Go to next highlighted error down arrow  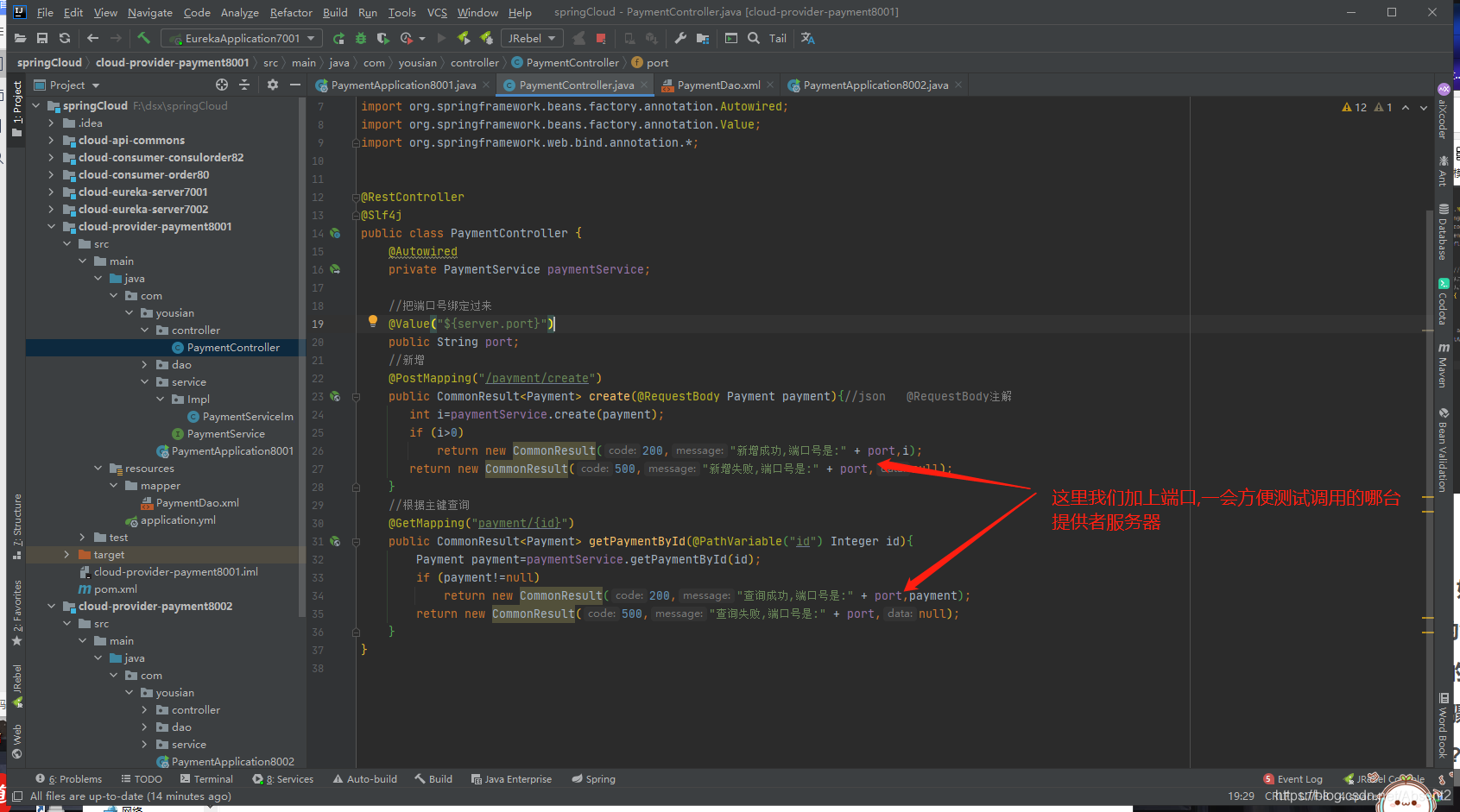coord(1424,107)
